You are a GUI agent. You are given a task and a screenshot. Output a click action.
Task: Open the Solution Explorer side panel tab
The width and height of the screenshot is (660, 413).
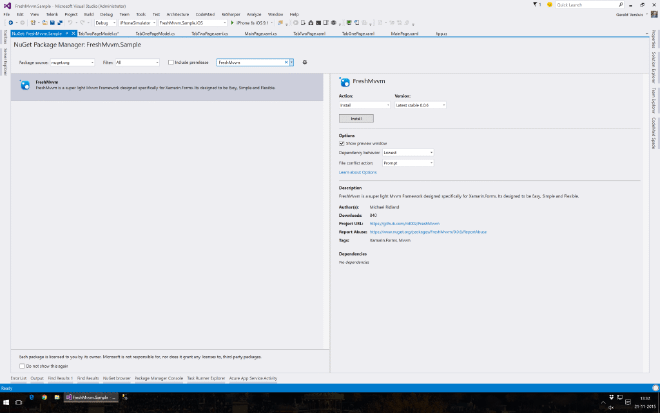[654, 67]
